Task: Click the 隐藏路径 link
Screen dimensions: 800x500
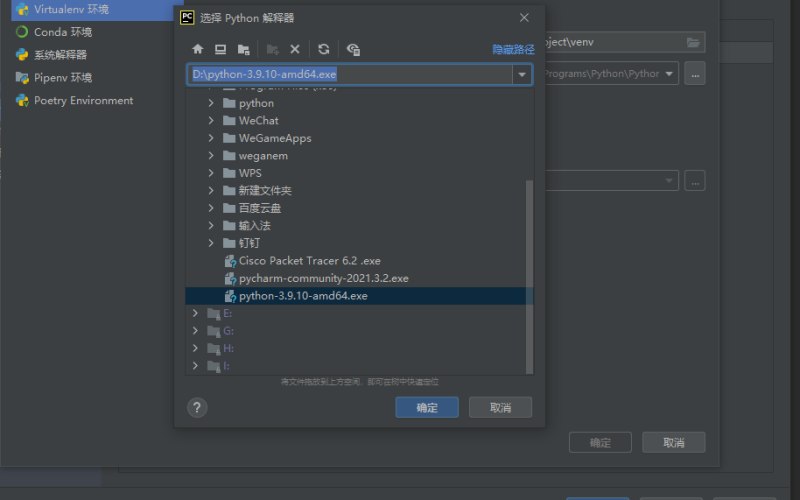Action: (x=513, y=49)
